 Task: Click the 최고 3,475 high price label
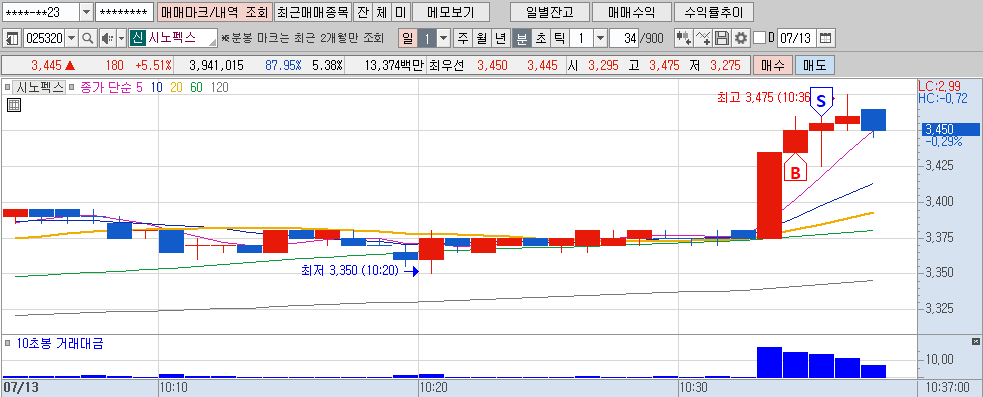coord(764,97)
